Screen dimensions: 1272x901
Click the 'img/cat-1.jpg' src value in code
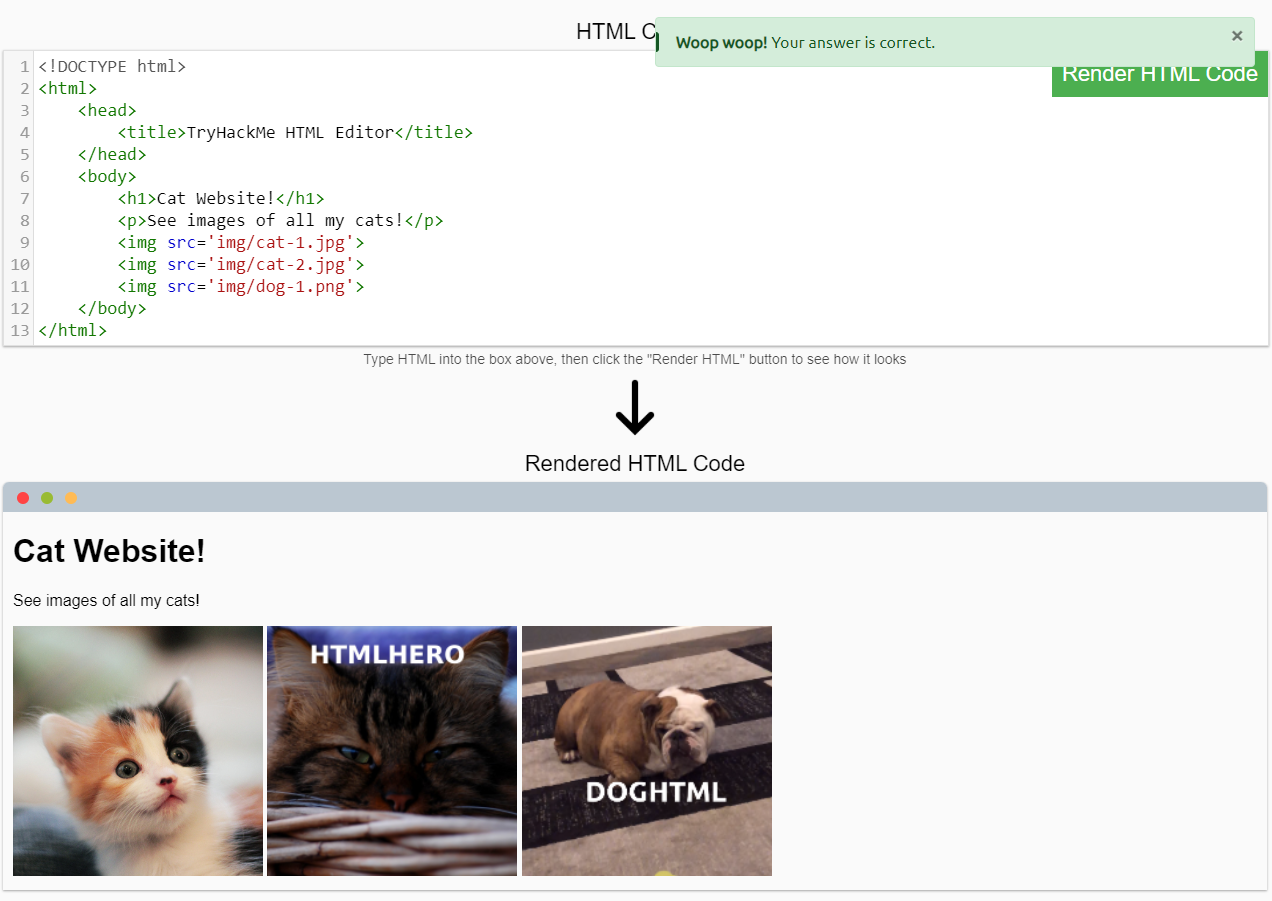pos(280,242)
